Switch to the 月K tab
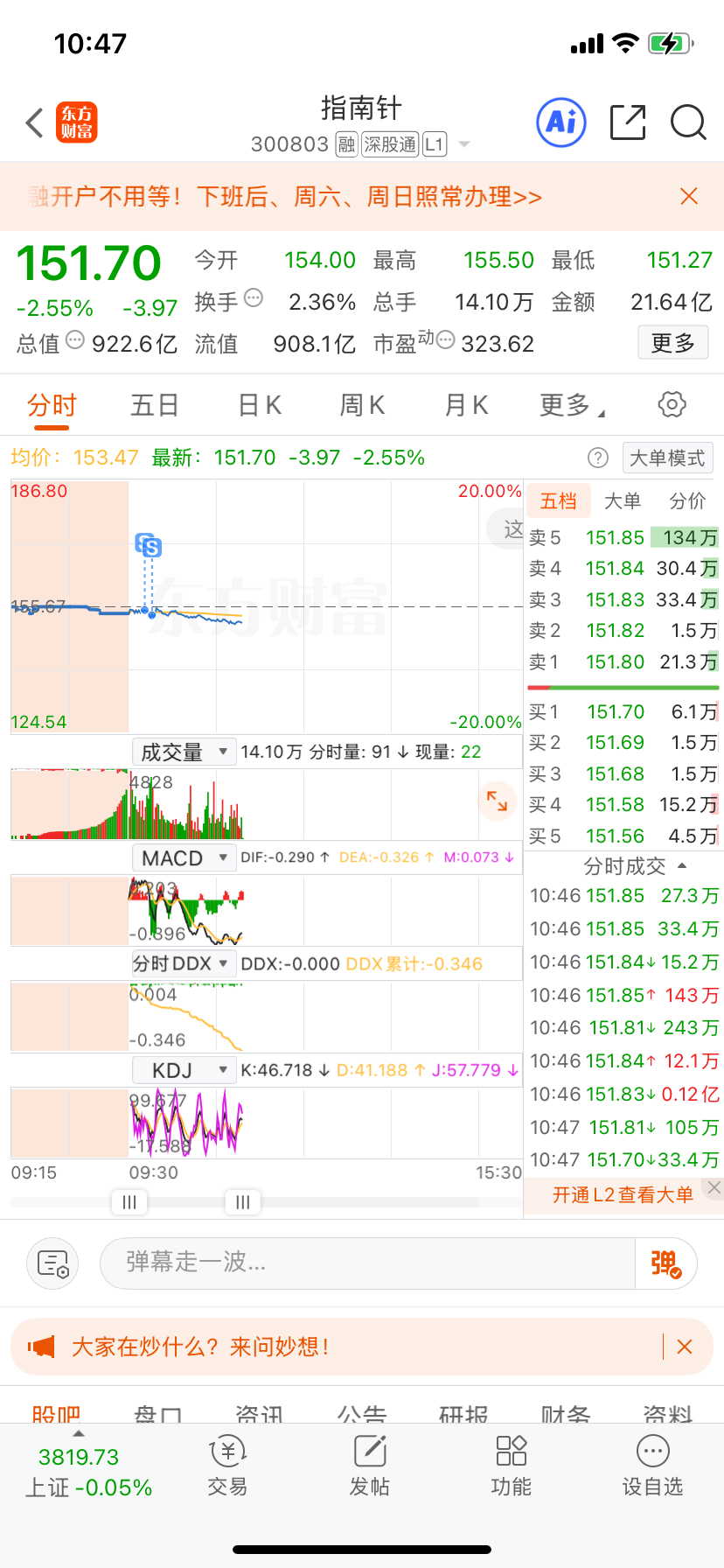This screenshot has width=724, height=1568. click(x=466, y=405)
